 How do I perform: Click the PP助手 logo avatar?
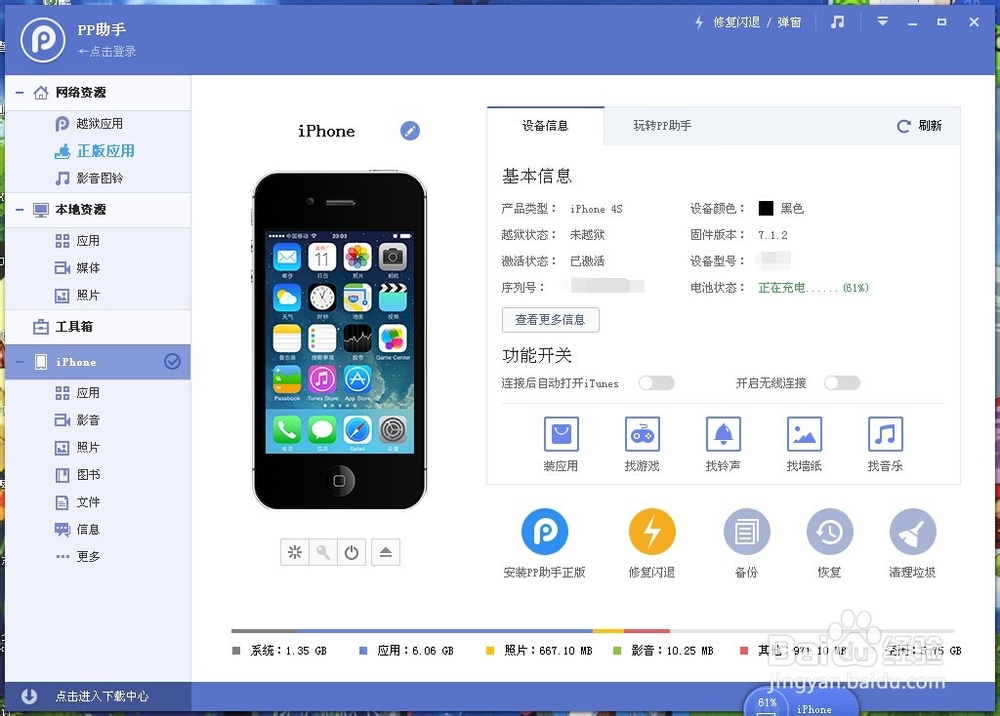43,40
